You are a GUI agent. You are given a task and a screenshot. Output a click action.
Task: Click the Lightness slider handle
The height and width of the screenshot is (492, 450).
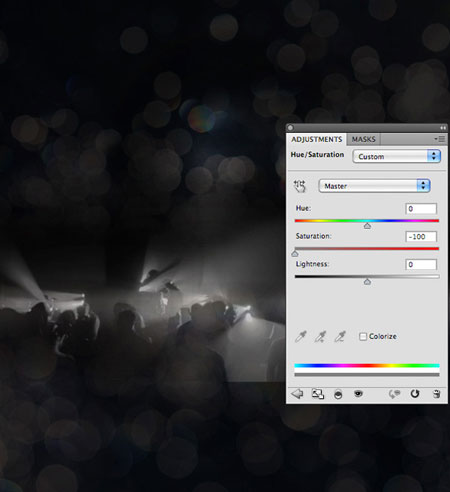(367, 282)
